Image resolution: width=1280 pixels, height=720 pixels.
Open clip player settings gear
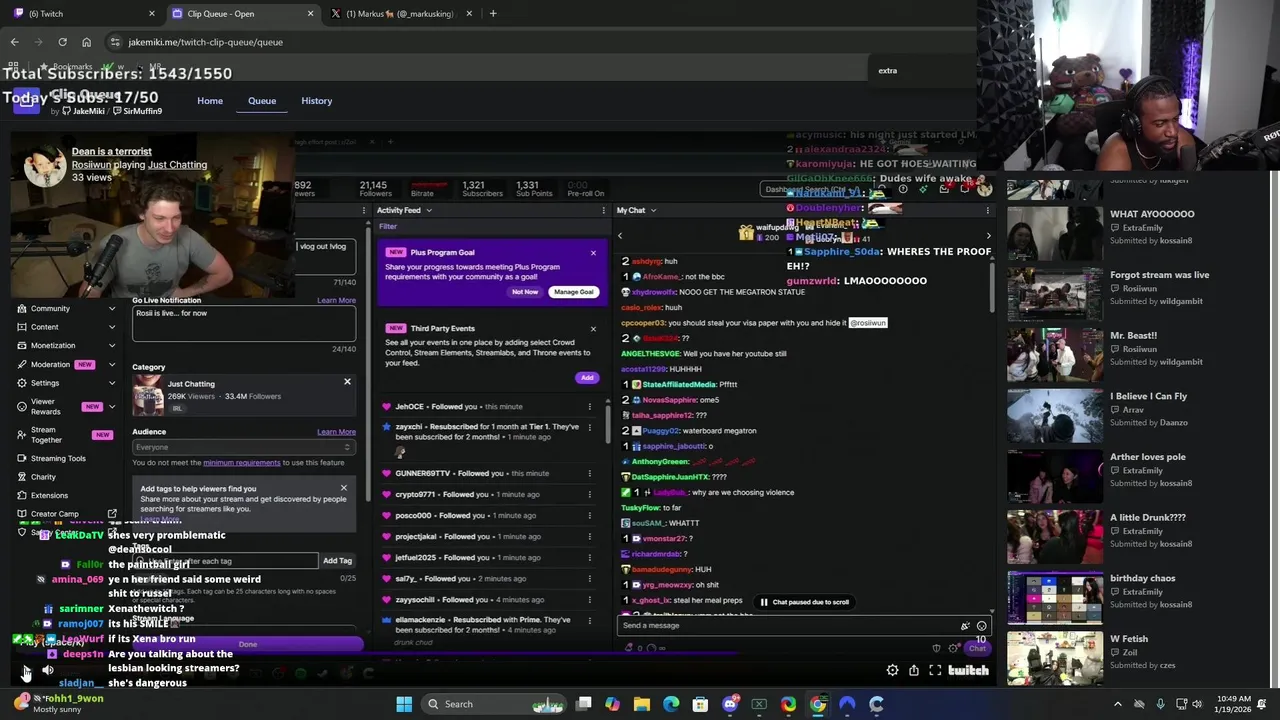892,671
